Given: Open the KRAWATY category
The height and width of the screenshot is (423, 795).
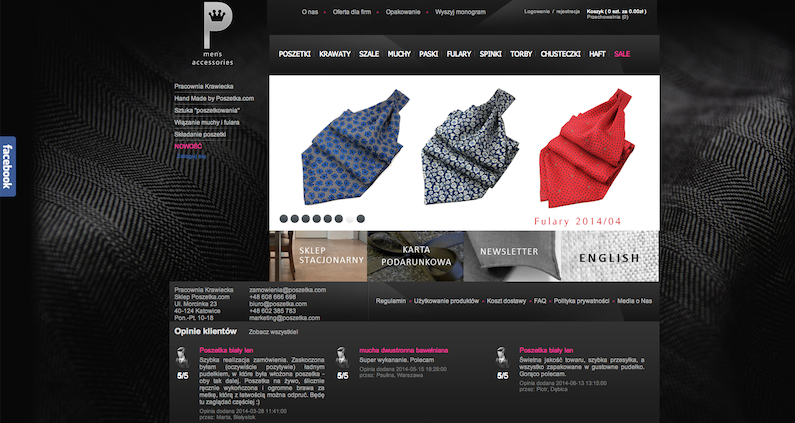Looking at the screenshot, I should click(x=335, y=54).
